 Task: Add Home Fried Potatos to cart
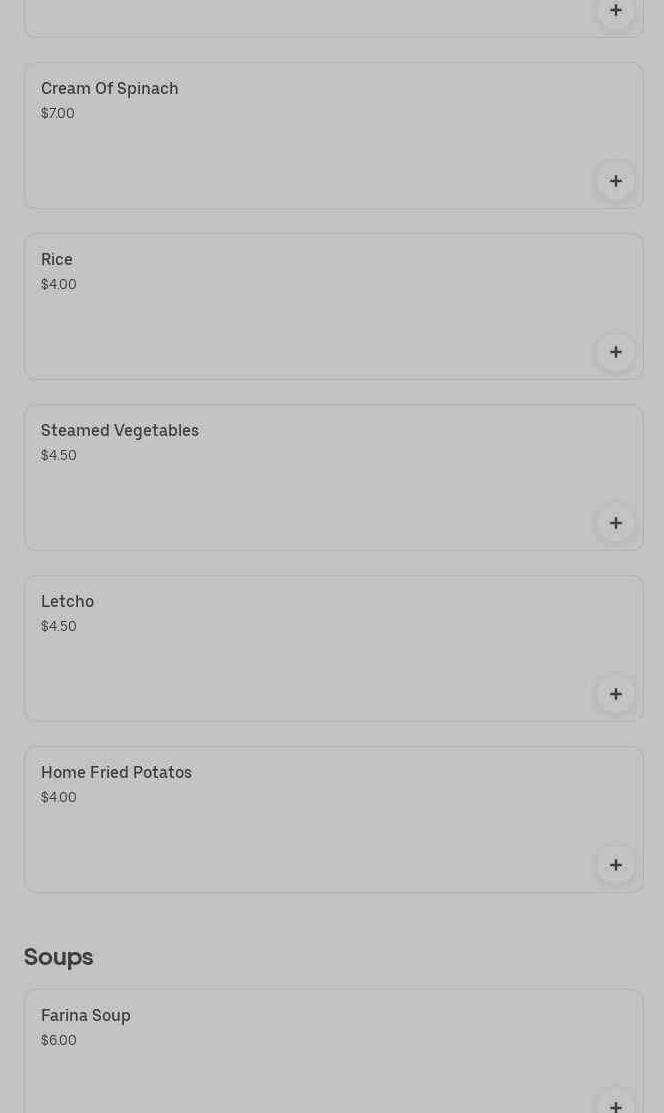click(x=615, y=865)
